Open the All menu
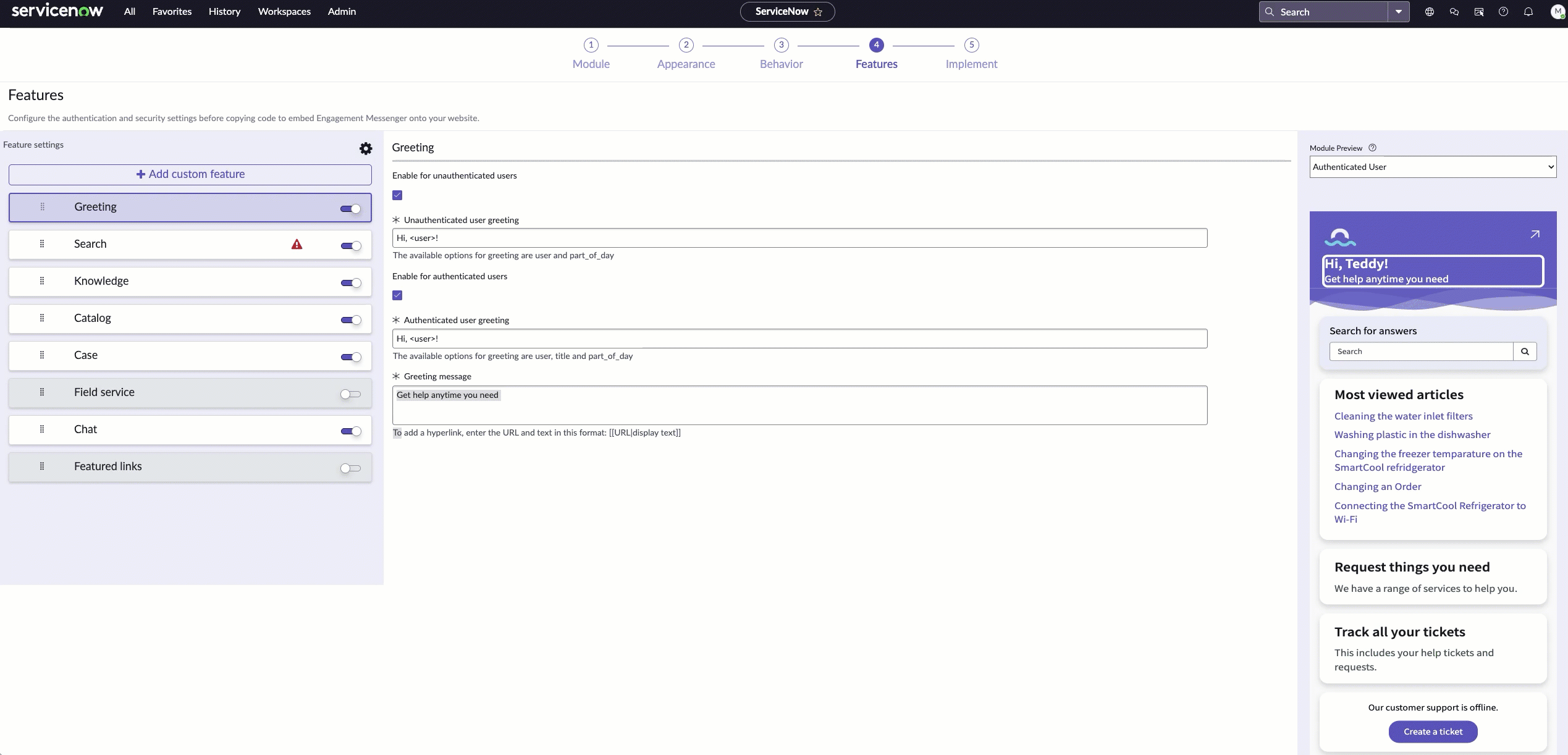 point(129,11)
